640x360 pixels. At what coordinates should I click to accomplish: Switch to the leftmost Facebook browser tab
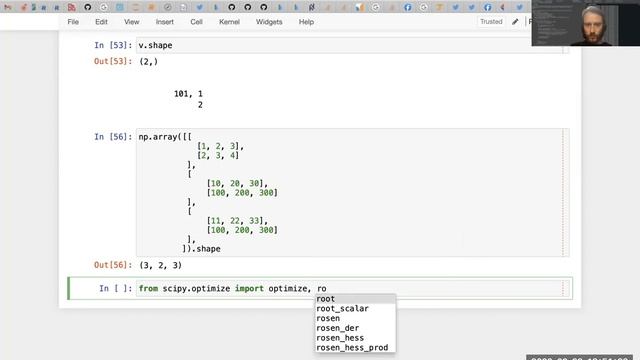click(407, 7)
